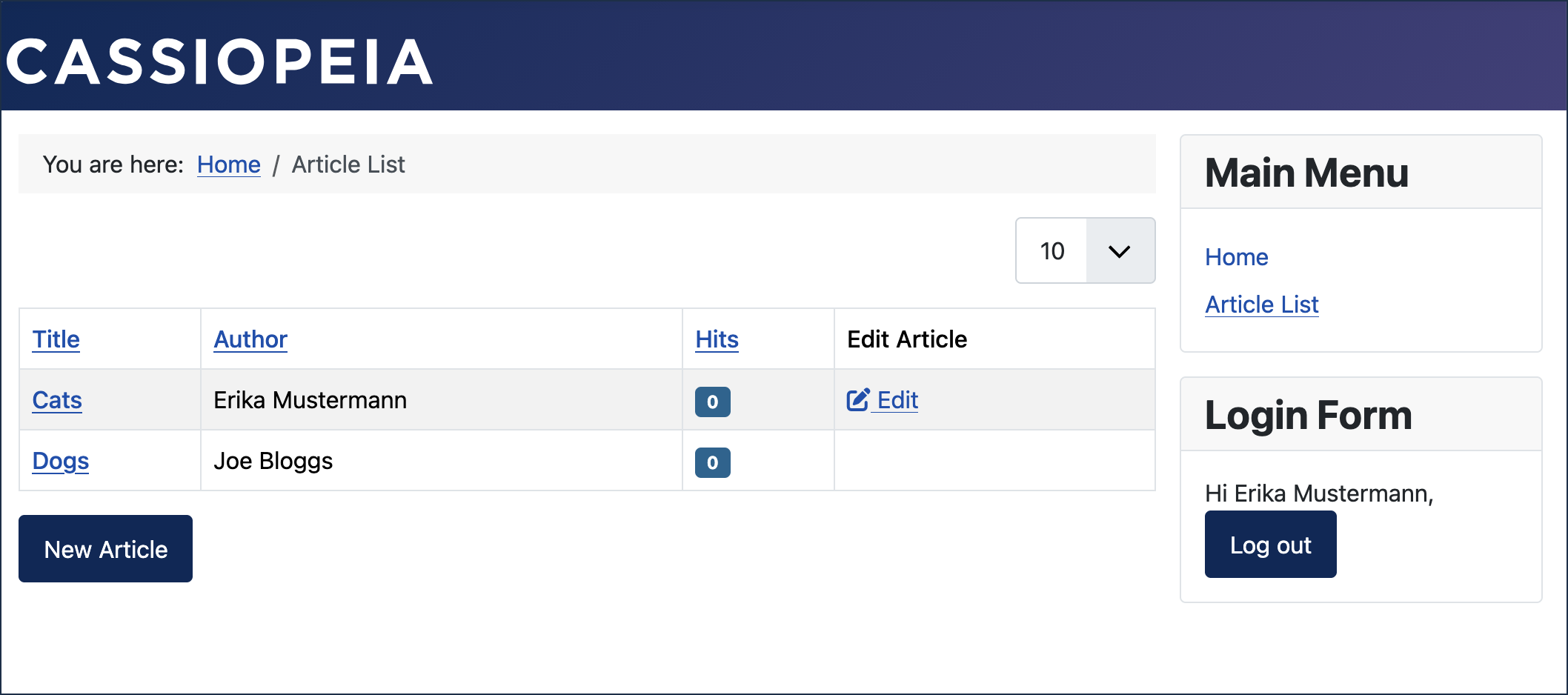The width and height of the screenshot is (1568, 695).
Task: Open the Dogs article
Action: click(61, 461)
